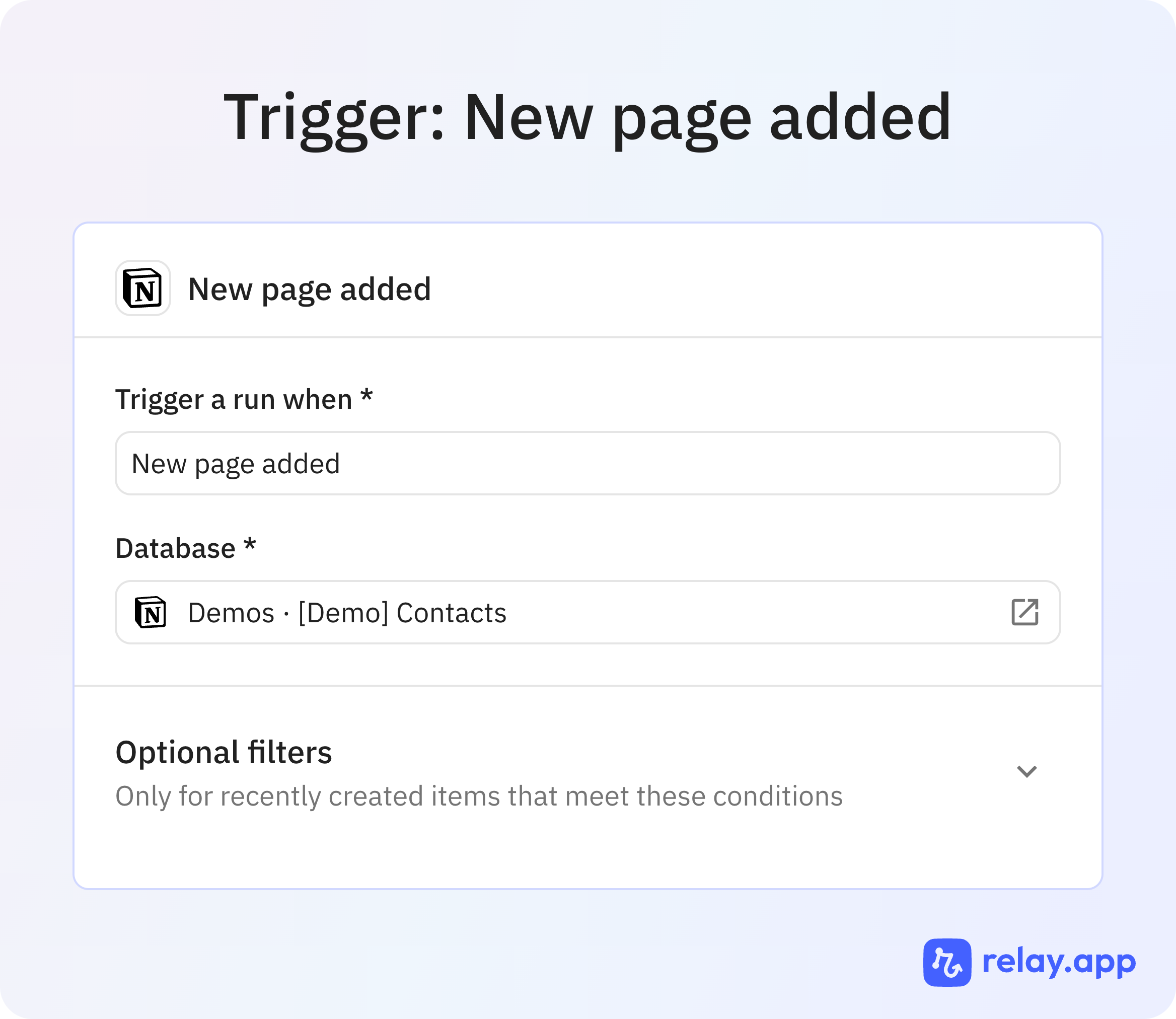
Task: Click the New page added card title
Action: [309, 289]
